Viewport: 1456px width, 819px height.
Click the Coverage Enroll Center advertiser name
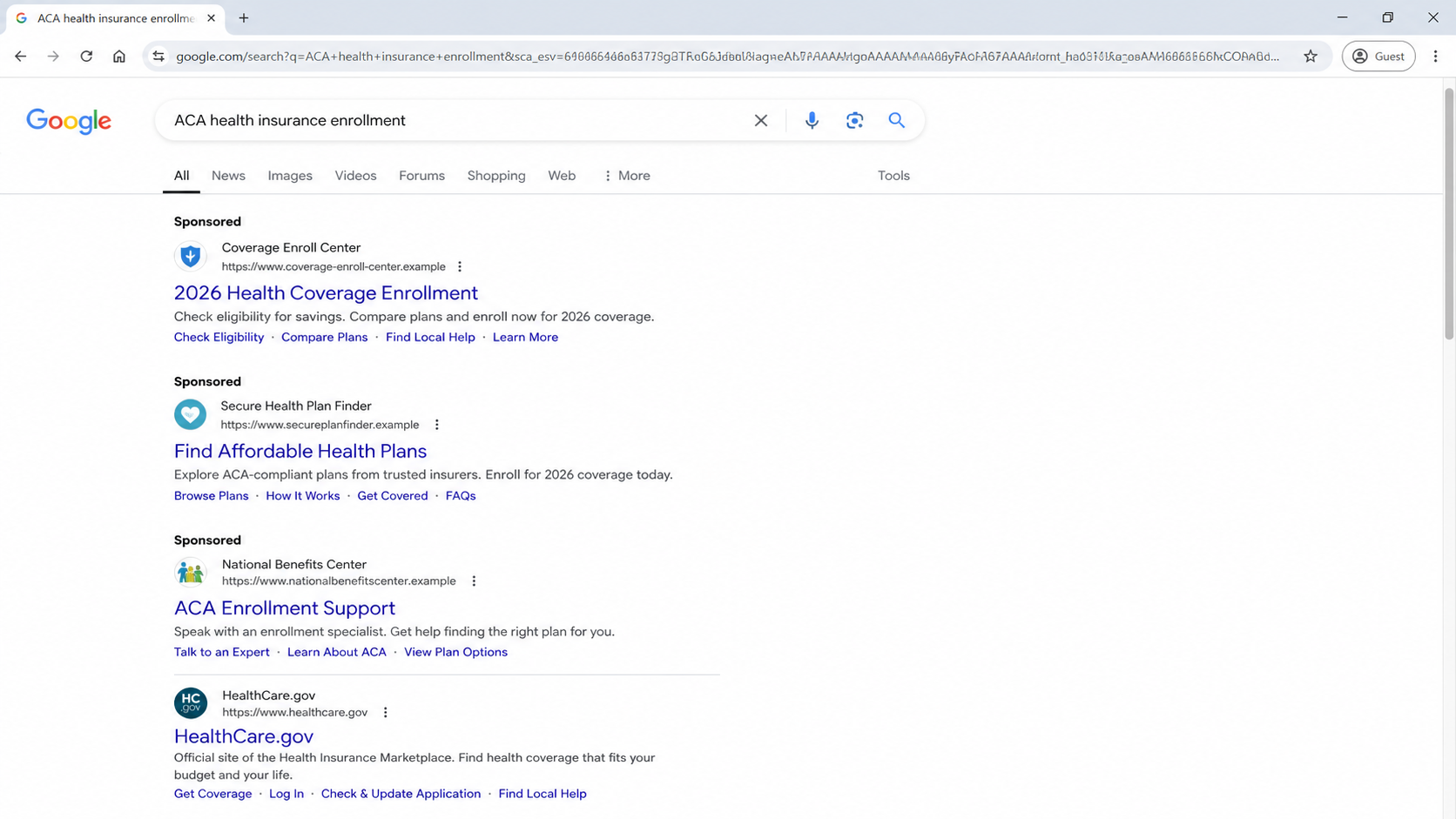point(291,248)
